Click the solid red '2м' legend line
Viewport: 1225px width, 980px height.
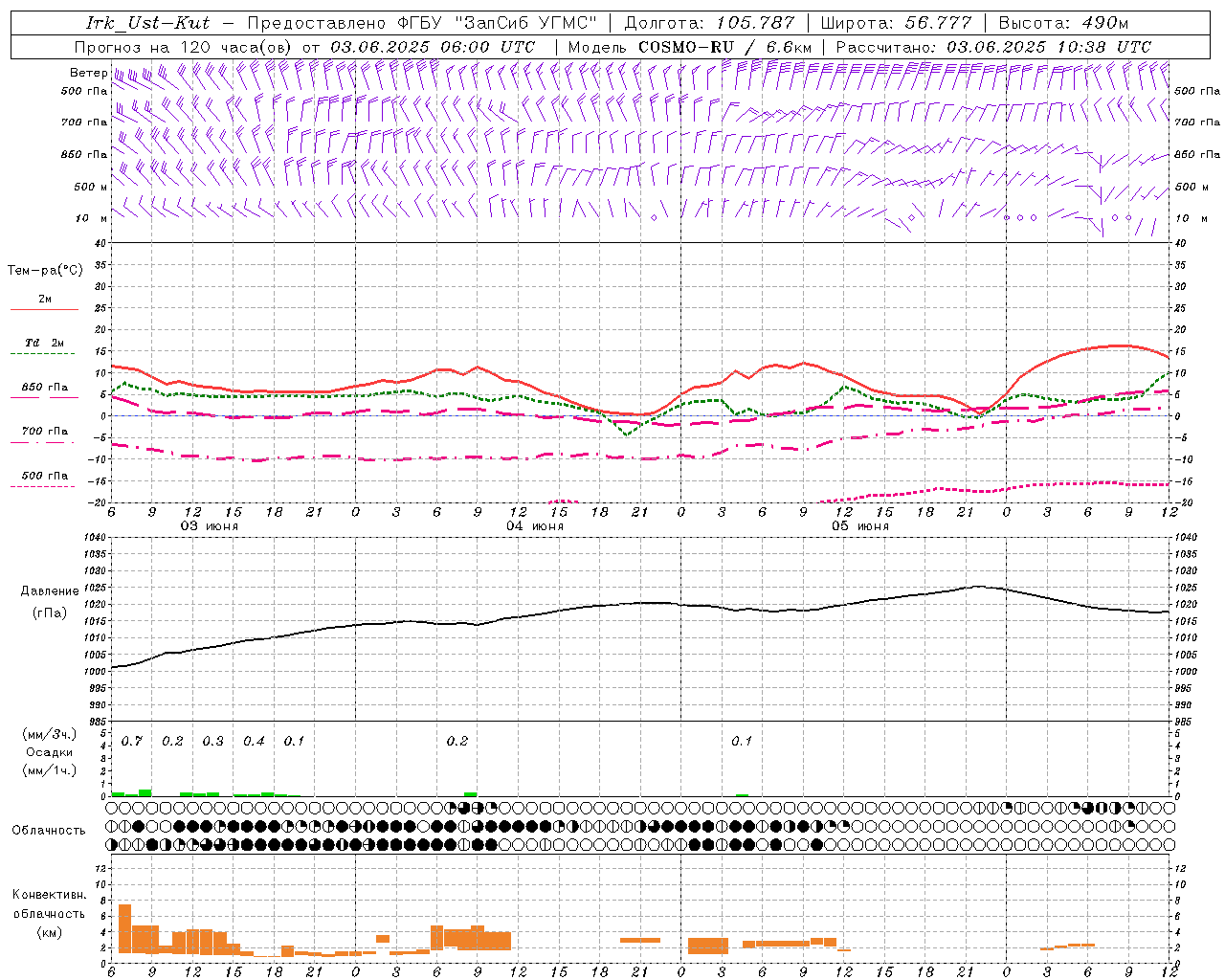(44, 309)
